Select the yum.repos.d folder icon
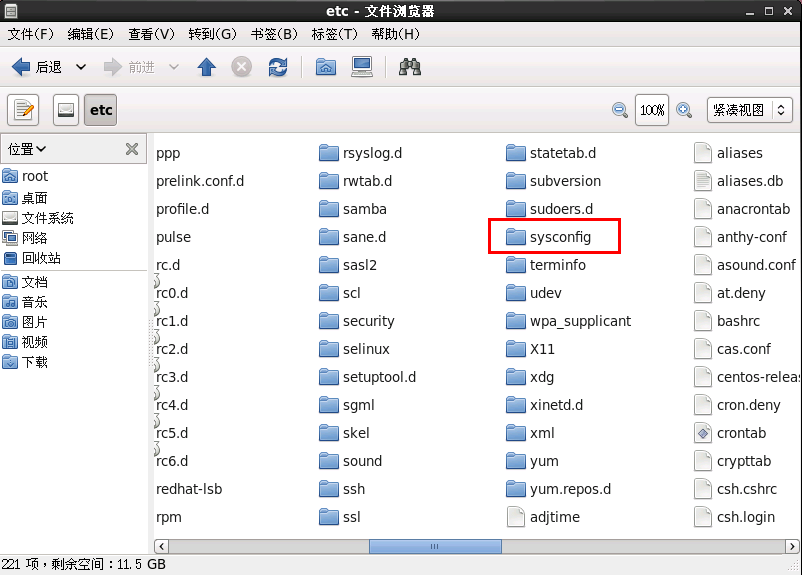Viewport: 802px width, 575px height. point(516,489)
